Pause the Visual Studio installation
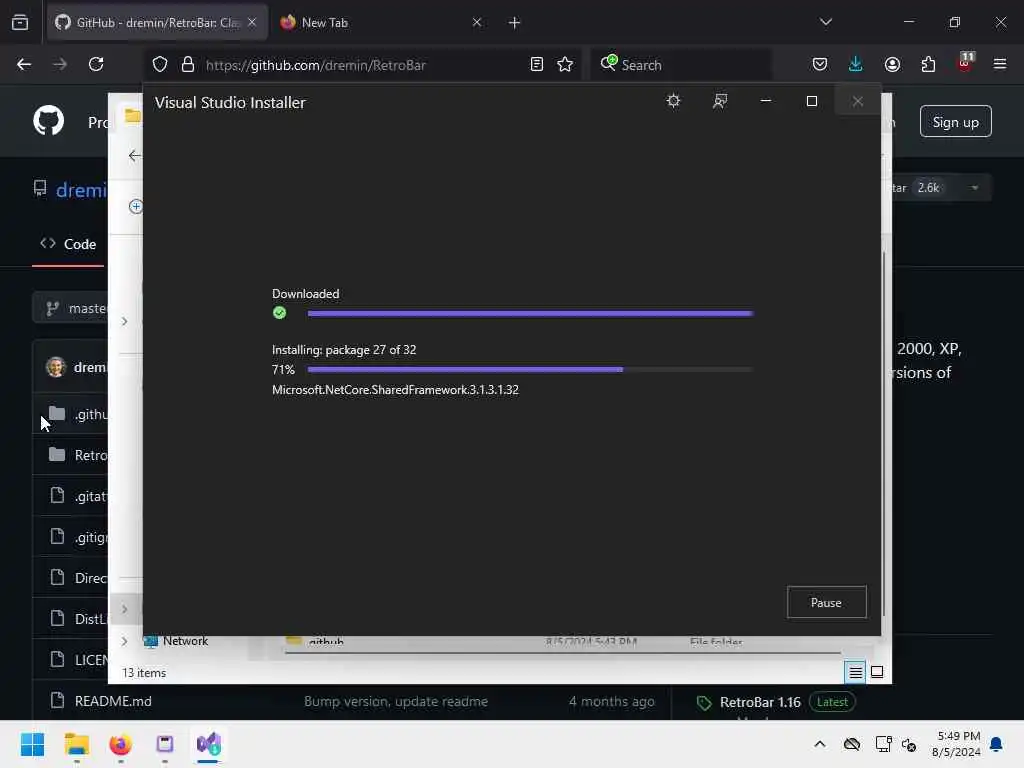The image size is (1024, 768). click(x=826, y=602)
